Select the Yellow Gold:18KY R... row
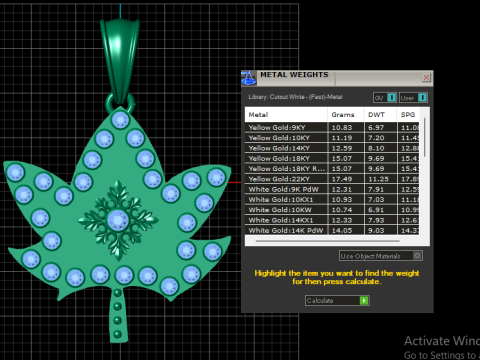The height and width of the screenshot is (360, 480). coord(332,169)
